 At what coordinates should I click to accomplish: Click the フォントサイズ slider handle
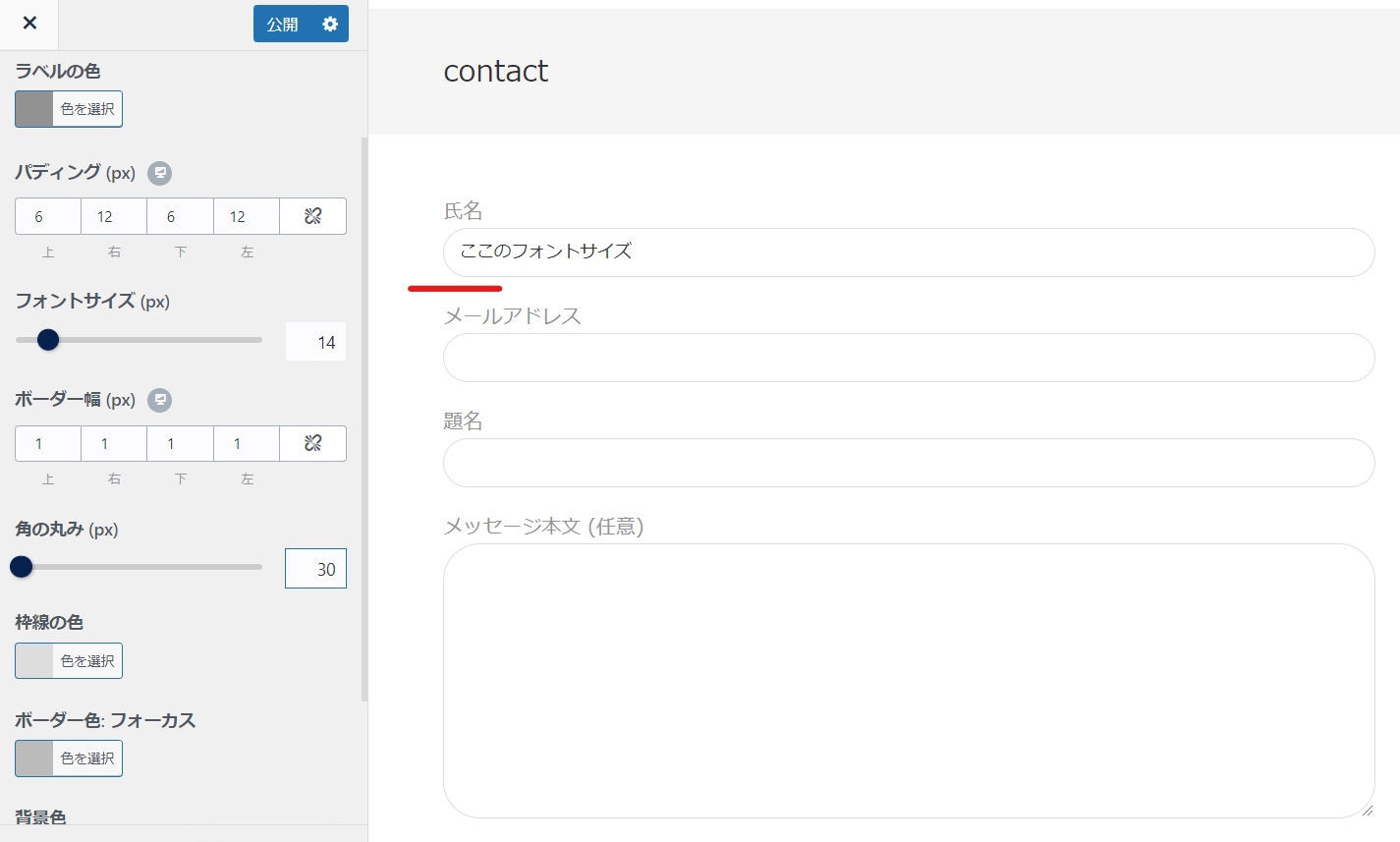click(46, 339)
